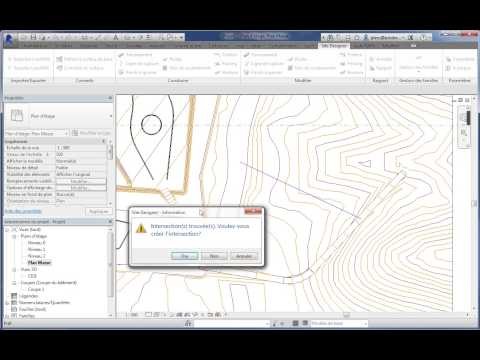Select Rue tool in Modifier panel
This screenshot has width=480, height=360.
298,59
